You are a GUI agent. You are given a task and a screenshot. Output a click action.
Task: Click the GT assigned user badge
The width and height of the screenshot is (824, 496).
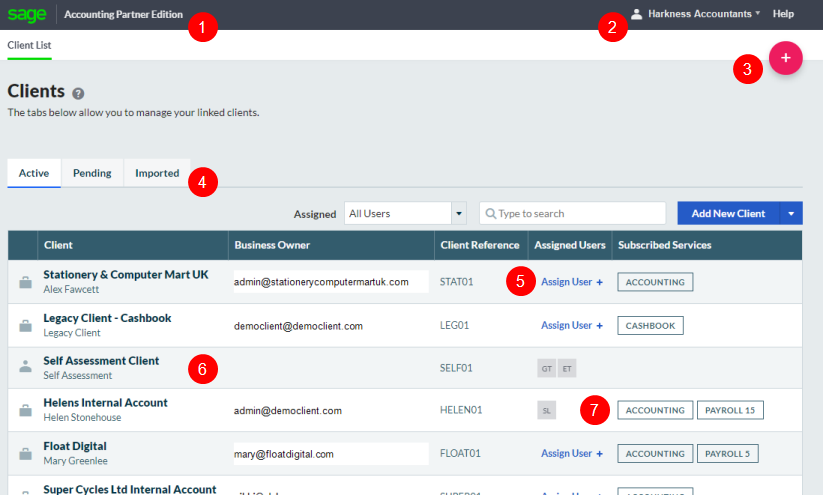point(547,368)
